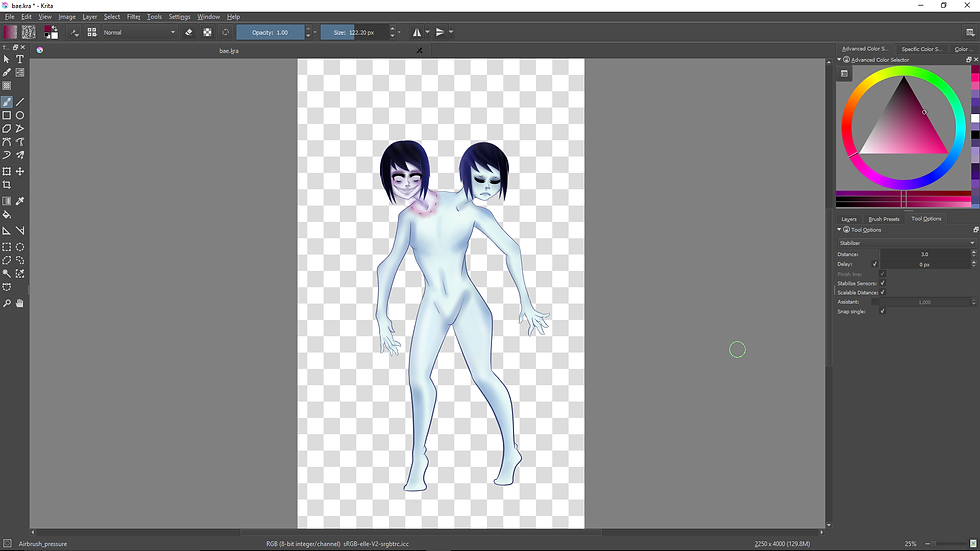980x551 pixels.
Task: Select the Pan hand tool
Action: coord(20,303)
